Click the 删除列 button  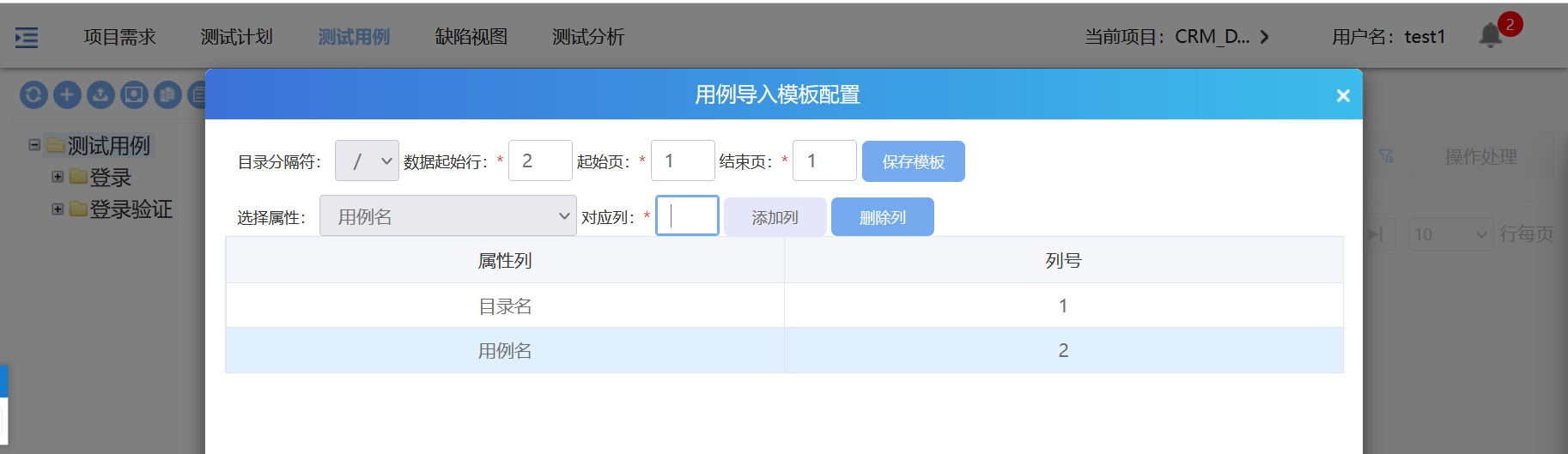point(882,217)
